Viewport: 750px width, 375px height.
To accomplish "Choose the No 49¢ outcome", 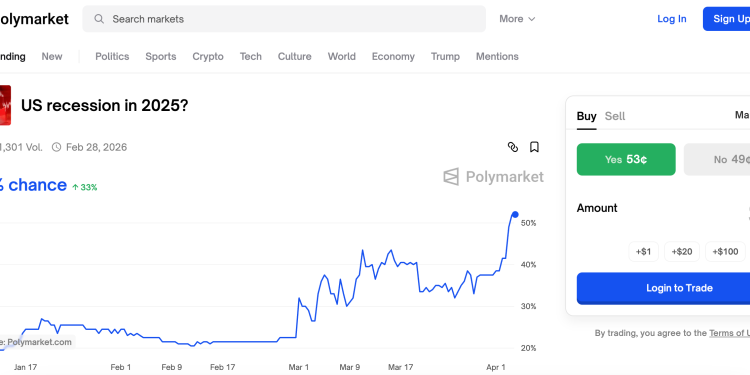I will click(x=717, y=159).
